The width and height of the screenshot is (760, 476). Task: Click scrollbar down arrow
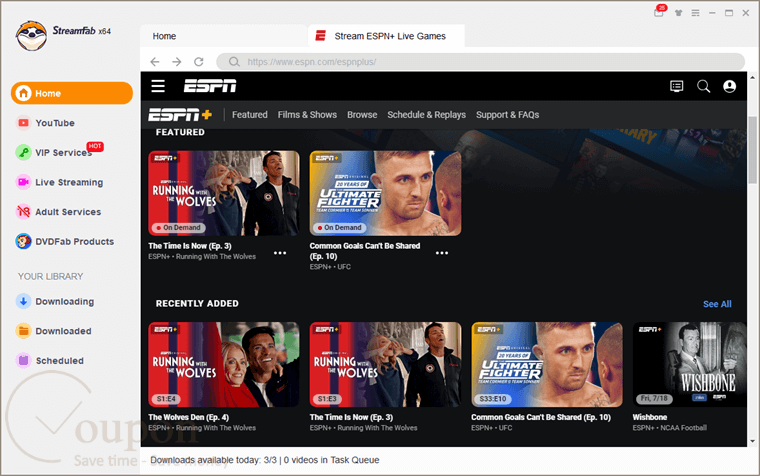[x=752, y=441]
